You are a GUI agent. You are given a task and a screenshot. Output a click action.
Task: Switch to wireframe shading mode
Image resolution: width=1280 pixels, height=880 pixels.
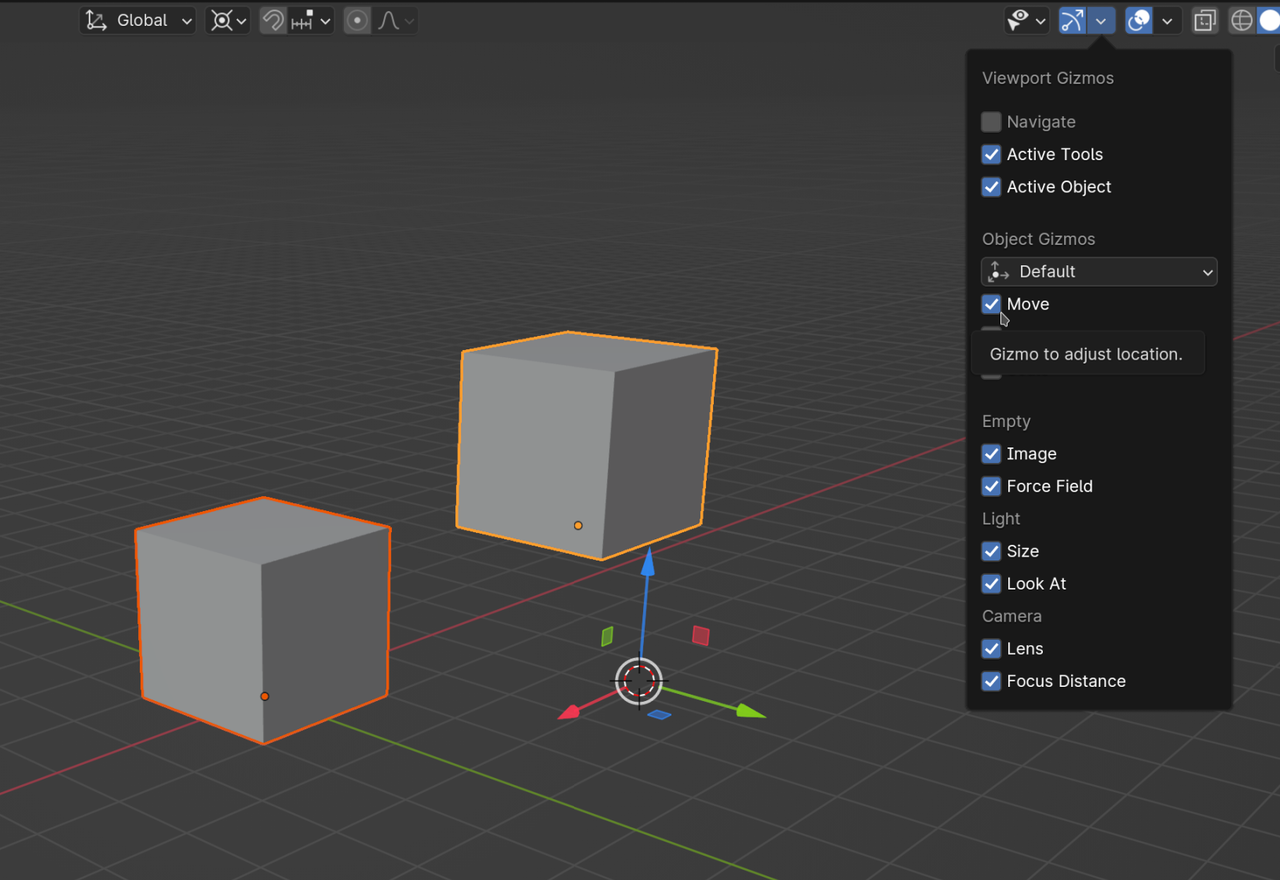click(x=1242, y=21)
